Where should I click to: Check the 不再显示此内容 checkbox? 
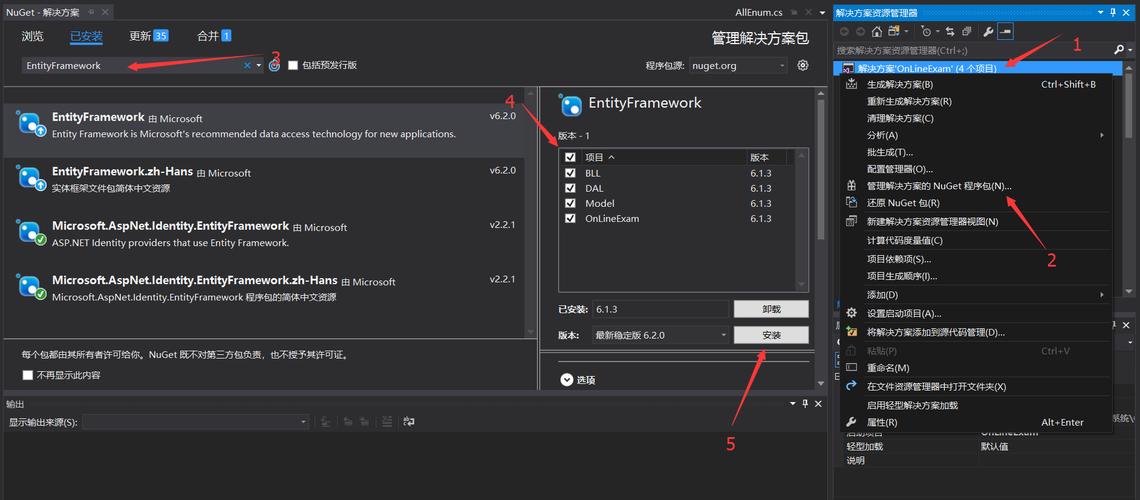tap(28, 375)
